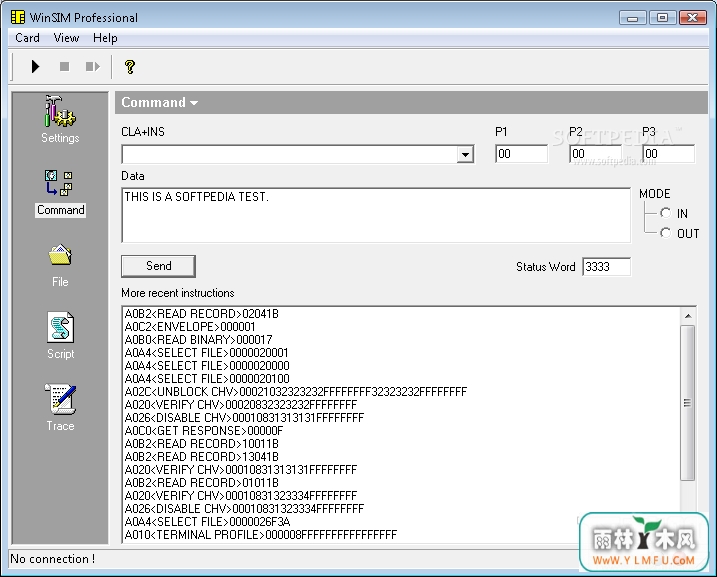
Task: Select A026<DISABLE CHV>00010831313131FFFFFFFF row
Action: point(244,417)
